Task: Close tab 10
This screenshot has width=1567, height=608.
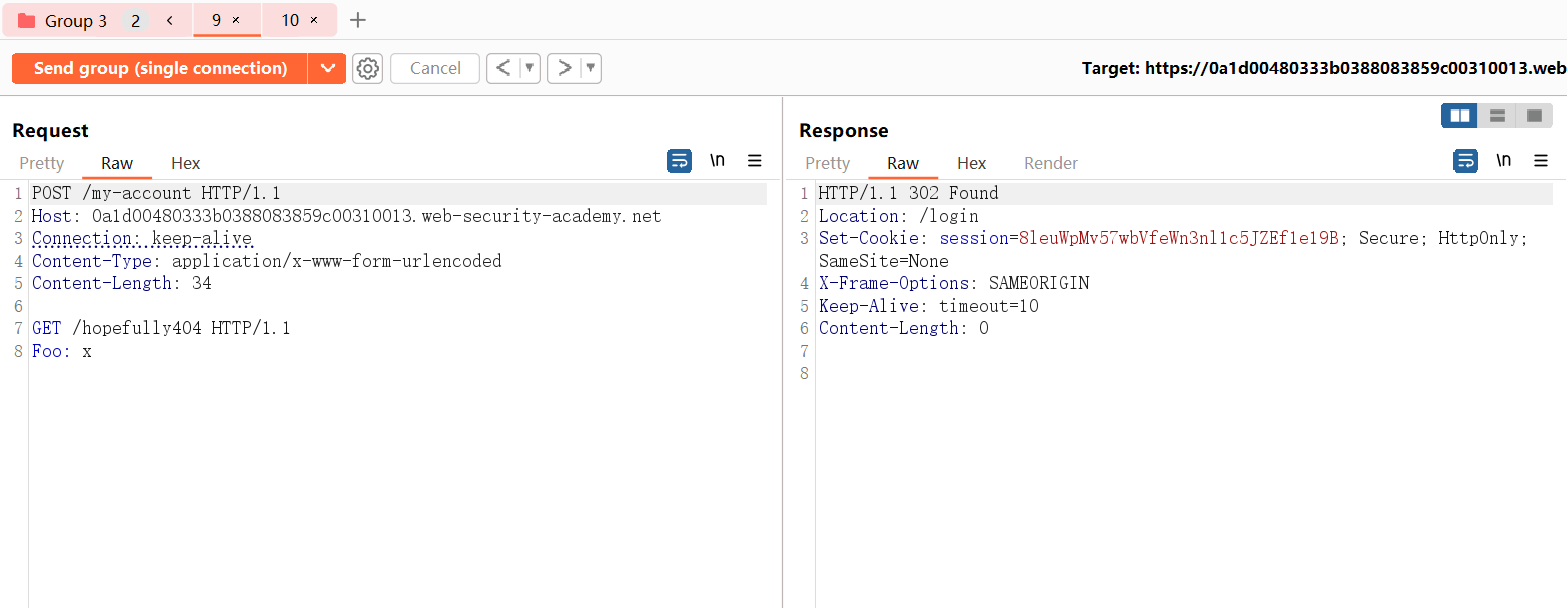Action: pos(314,20)
